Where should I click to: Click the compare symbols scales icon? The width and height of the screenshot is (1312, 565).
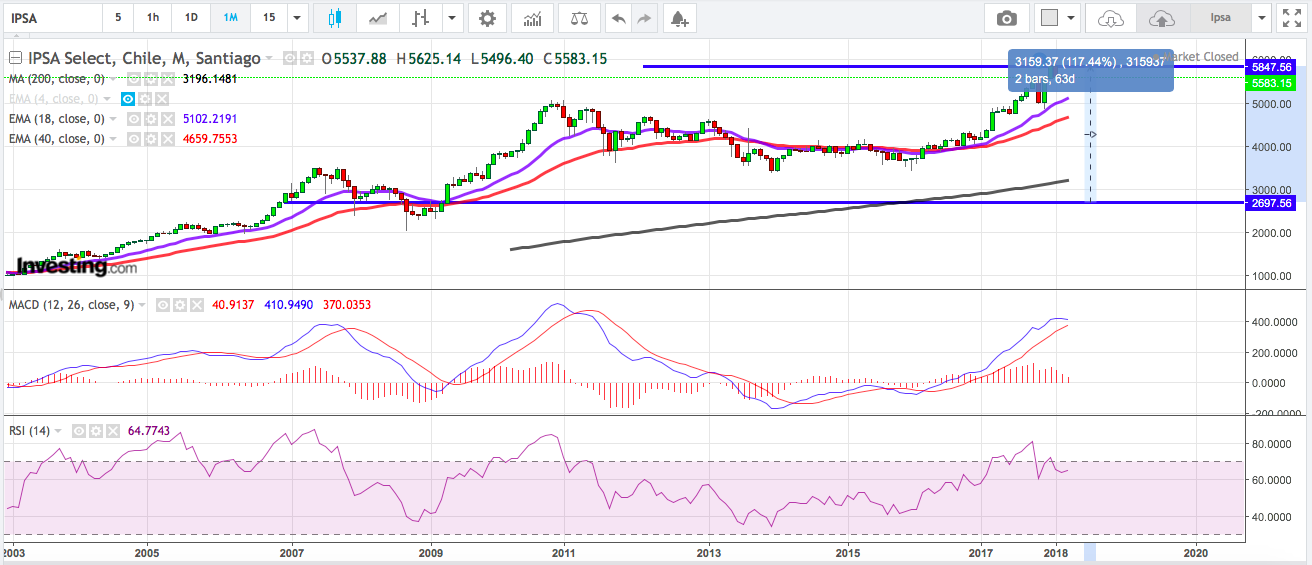(579, 18)
